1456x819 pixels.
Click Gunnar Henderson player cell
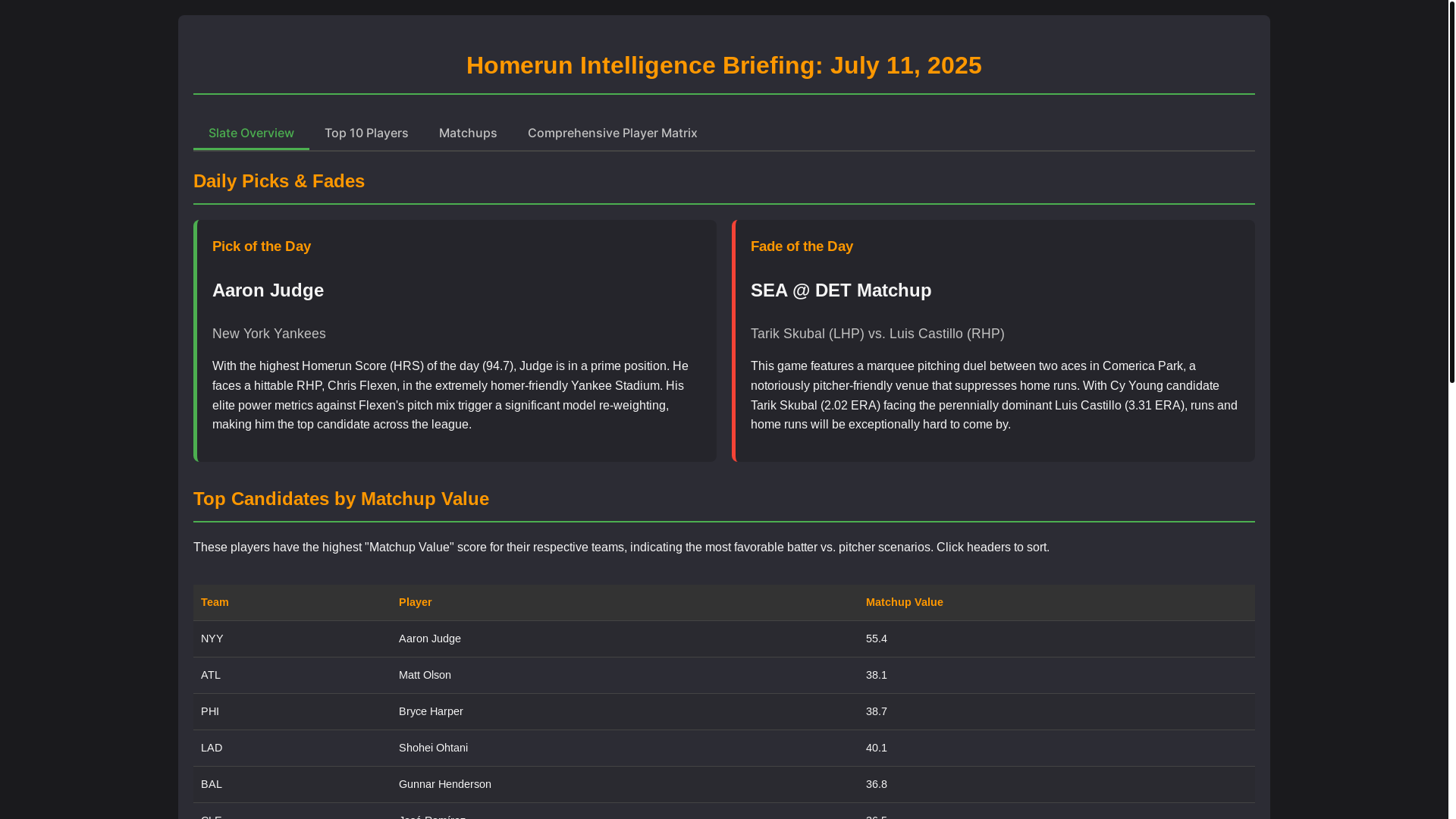coord(625,784)
